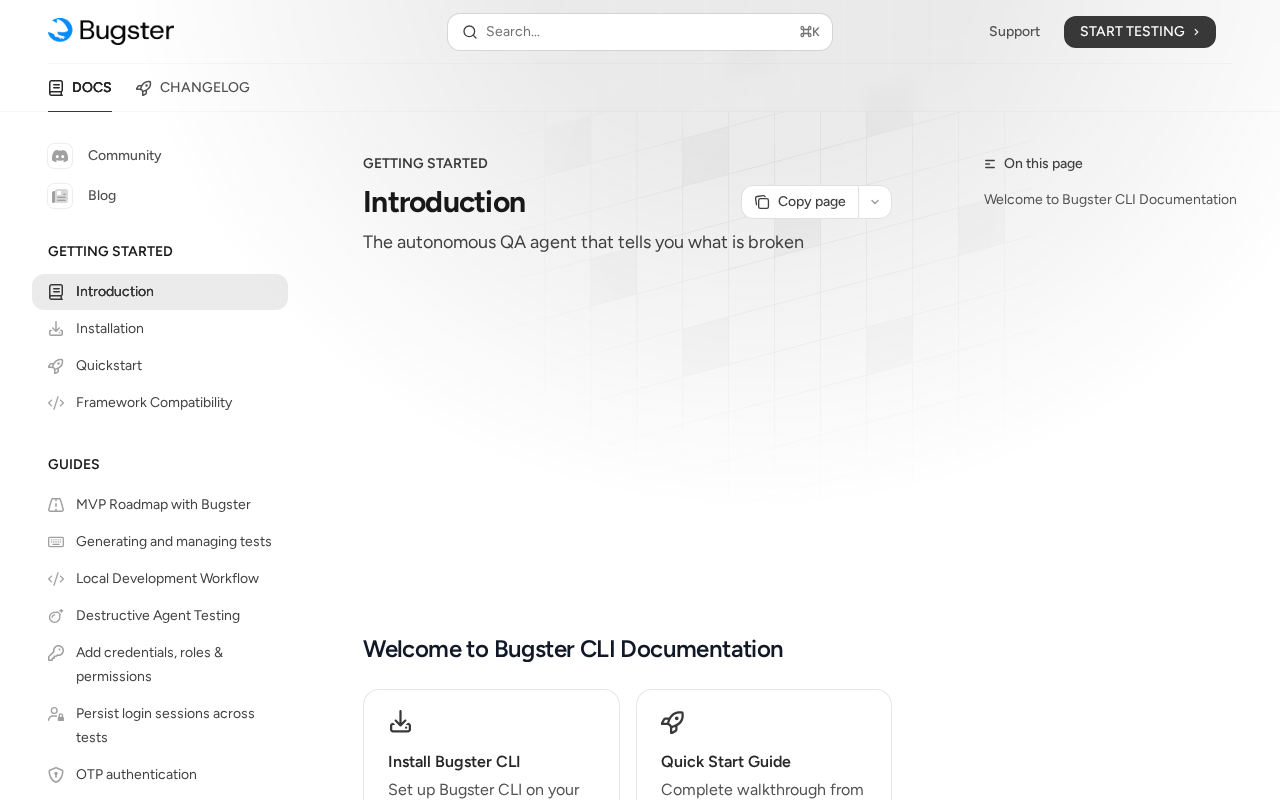1280x800 pixels.
Task: Click the Quickstart rocket icon in sidebar
Action: coord(56,366)
